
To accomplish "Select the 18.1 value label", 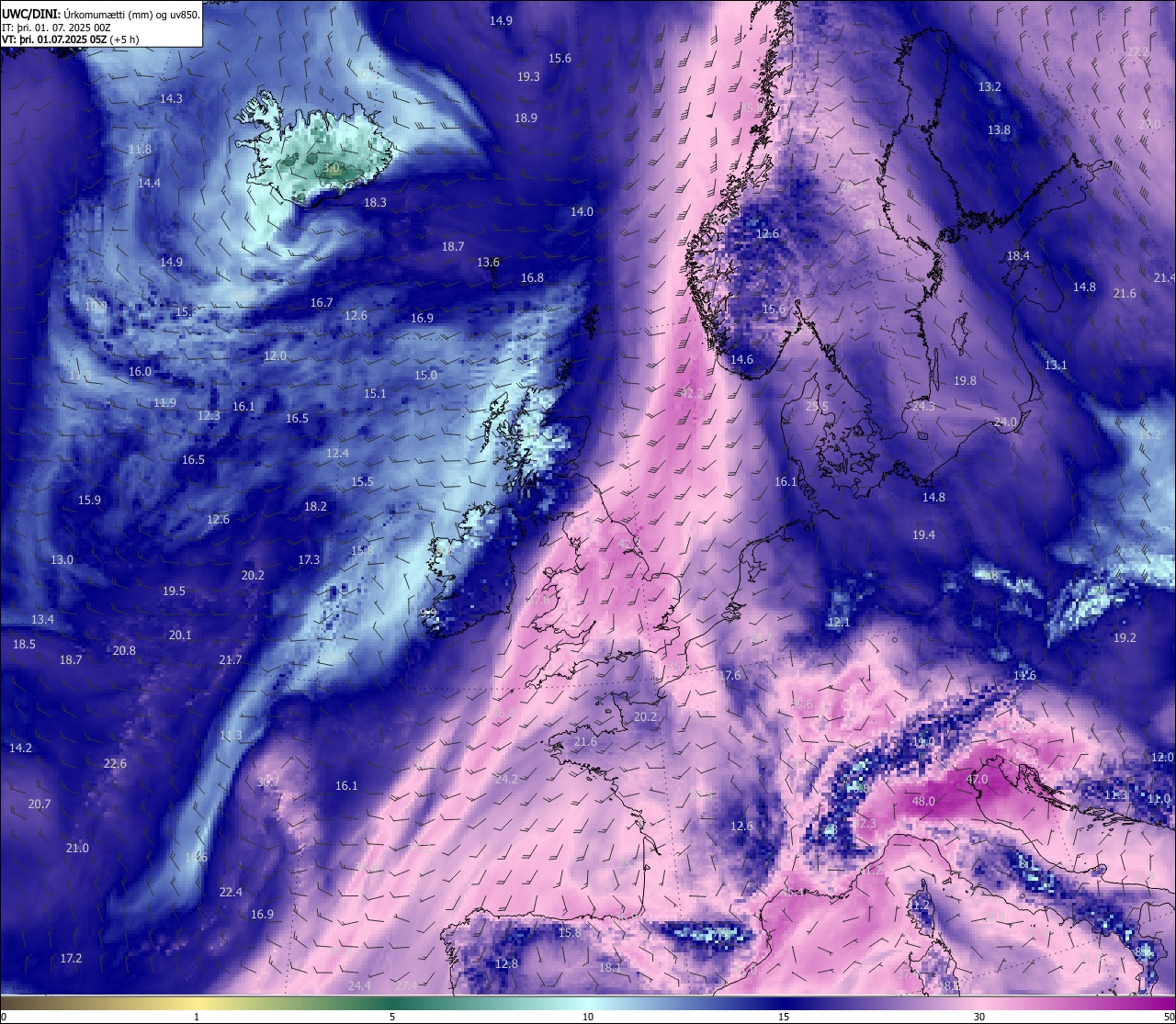I will pyautogui.click(x=610, y=967).
